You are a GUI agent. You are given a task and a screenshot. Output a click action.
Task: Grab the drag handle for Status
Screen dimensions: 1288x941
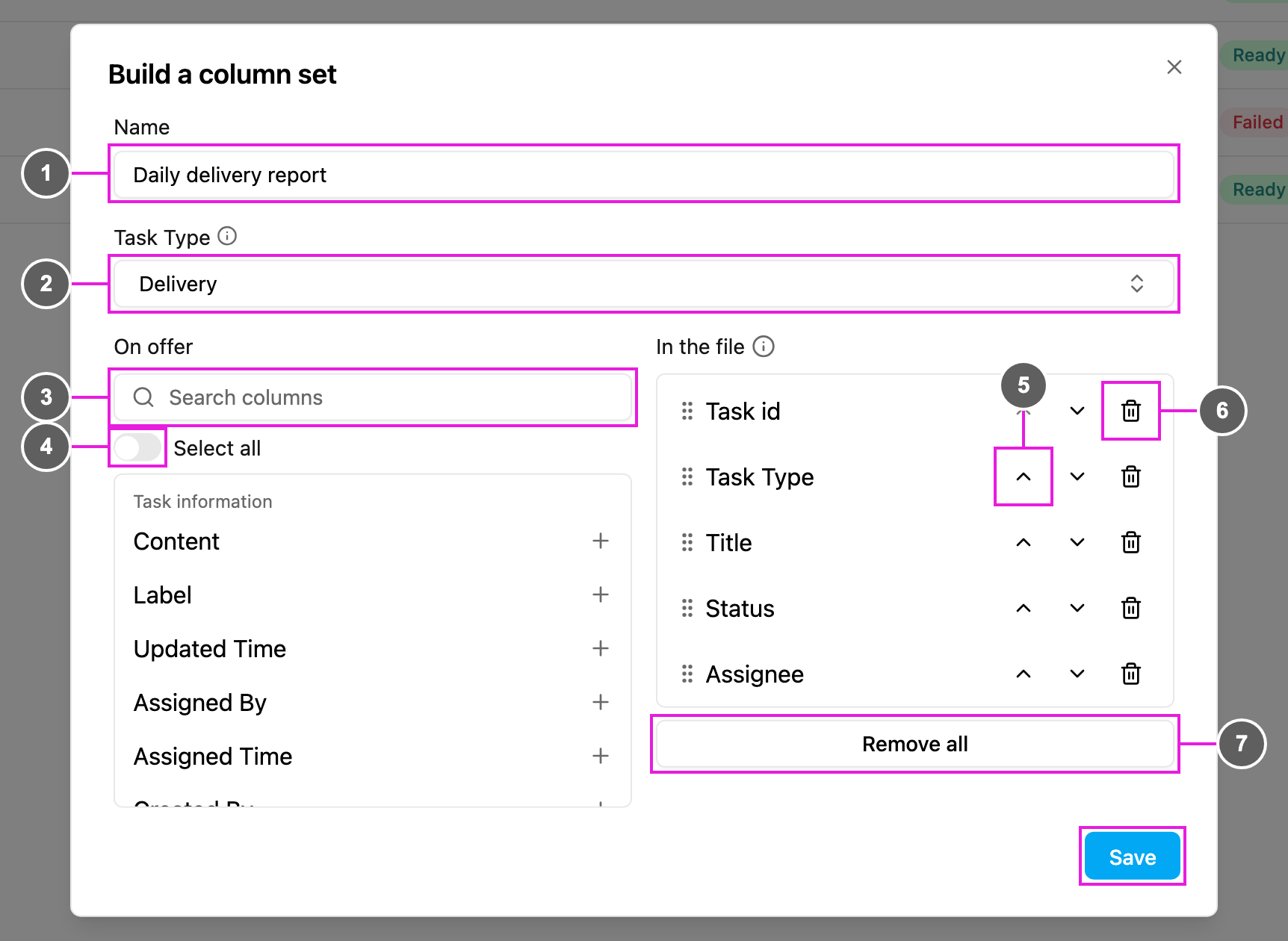click(x=687, y=608)
